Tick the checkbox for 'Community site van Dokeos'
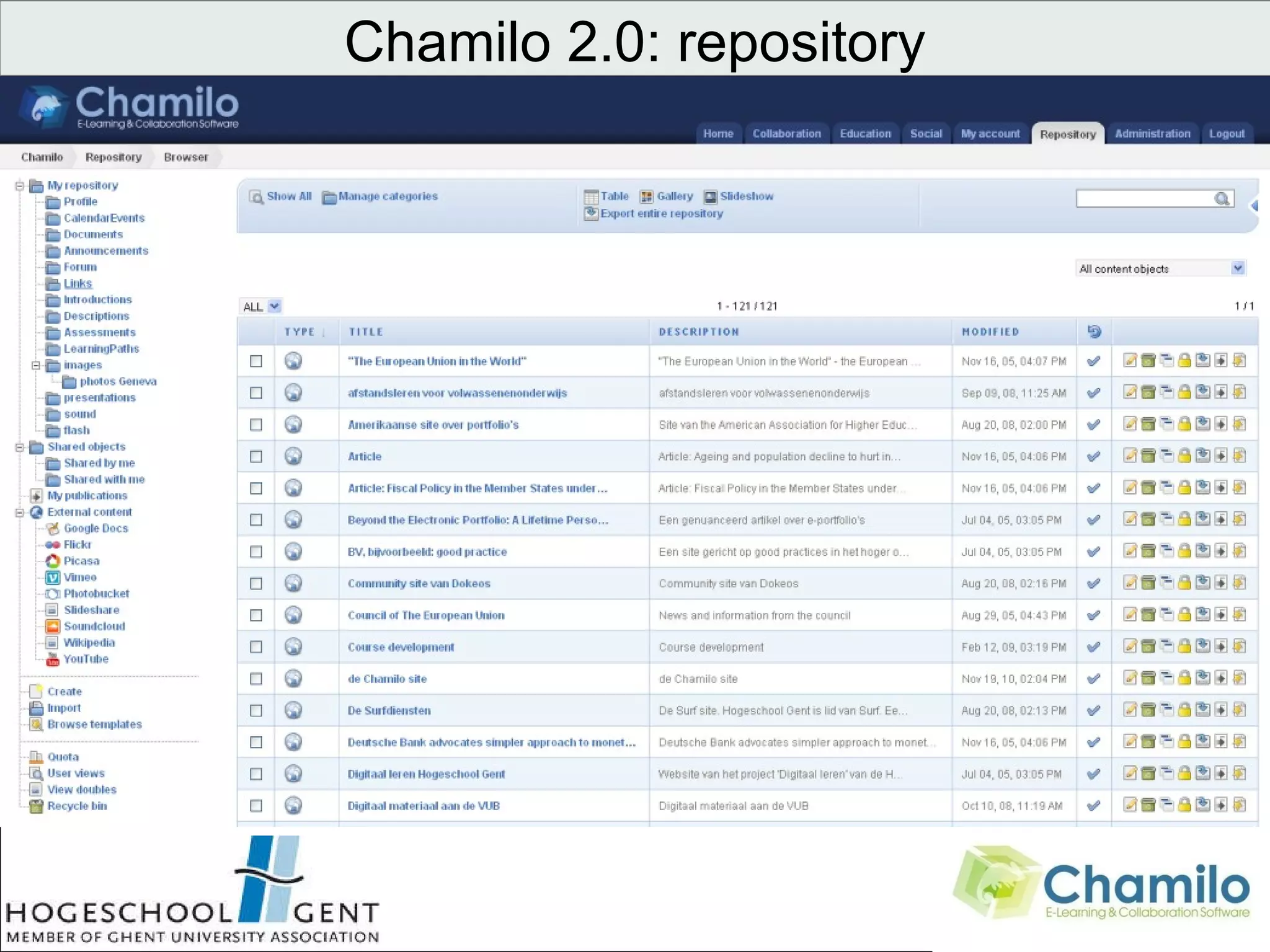 [256, 583]
